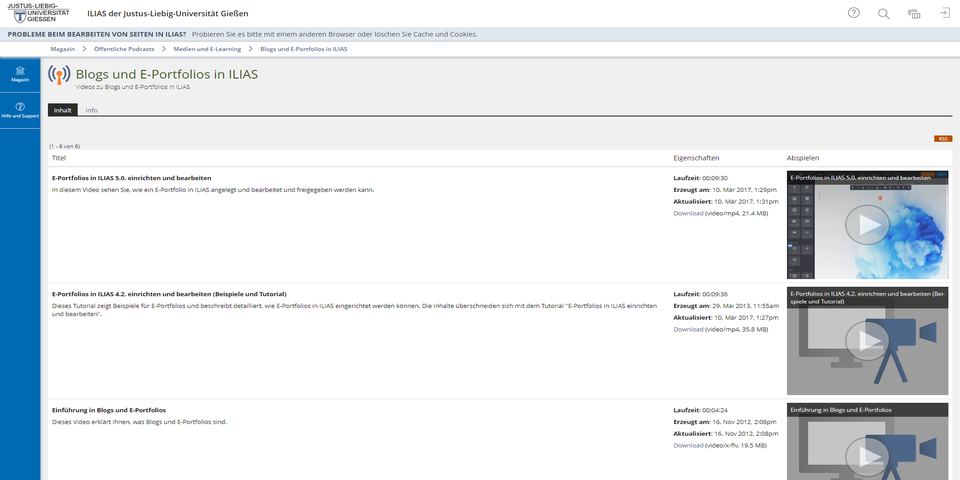The width and height of the screenshot is (960, 480).
Task: Click 'Erzeugt am: 16. Nov 2012' text
Action: [x=725, y=422]
